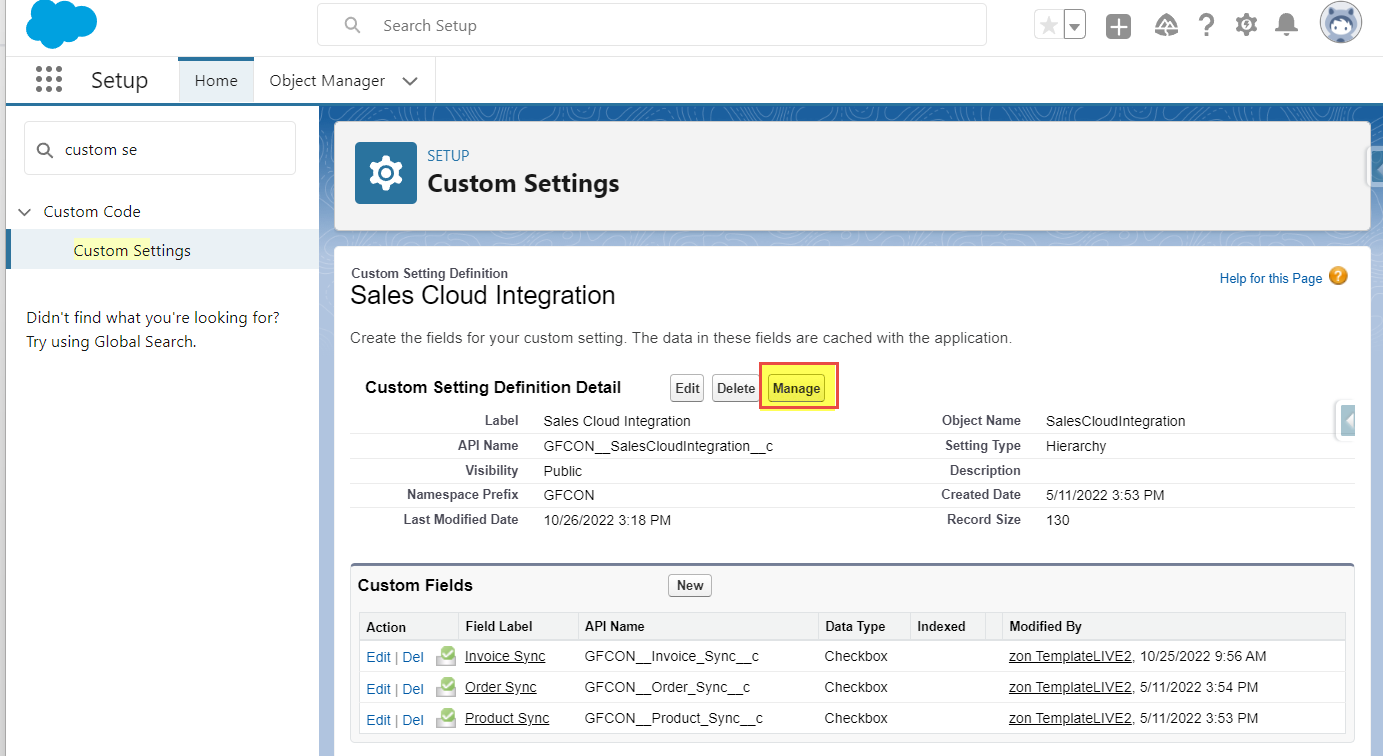Click the Object Name value SalesCloudIntegration
This screenshot has height=756, width=1383.
point(1116,421)
